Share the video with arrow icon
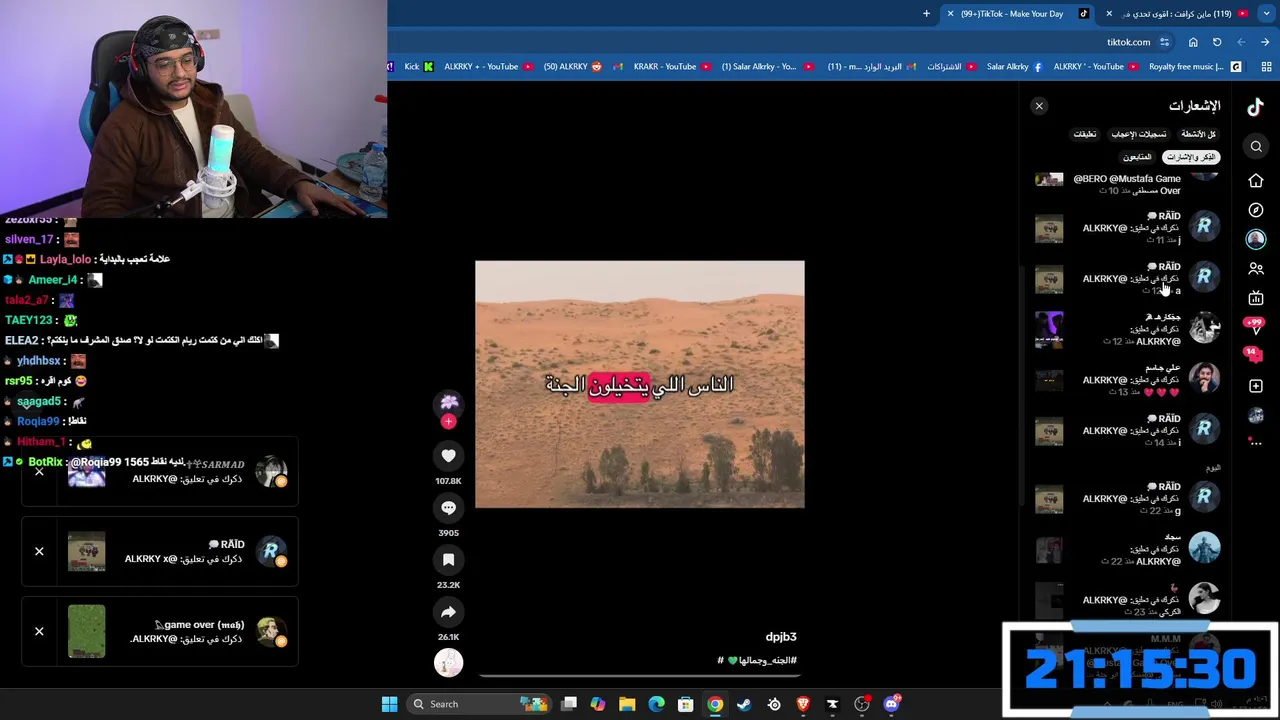Screen dimensions: 1280x720 [x=448, y=612]
